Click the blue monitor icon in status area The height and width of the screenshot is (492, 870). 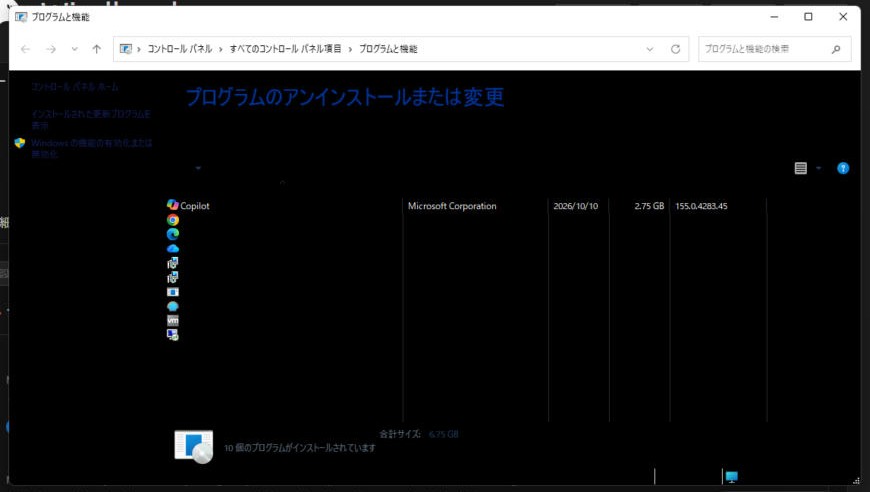(x=731, y=476)
